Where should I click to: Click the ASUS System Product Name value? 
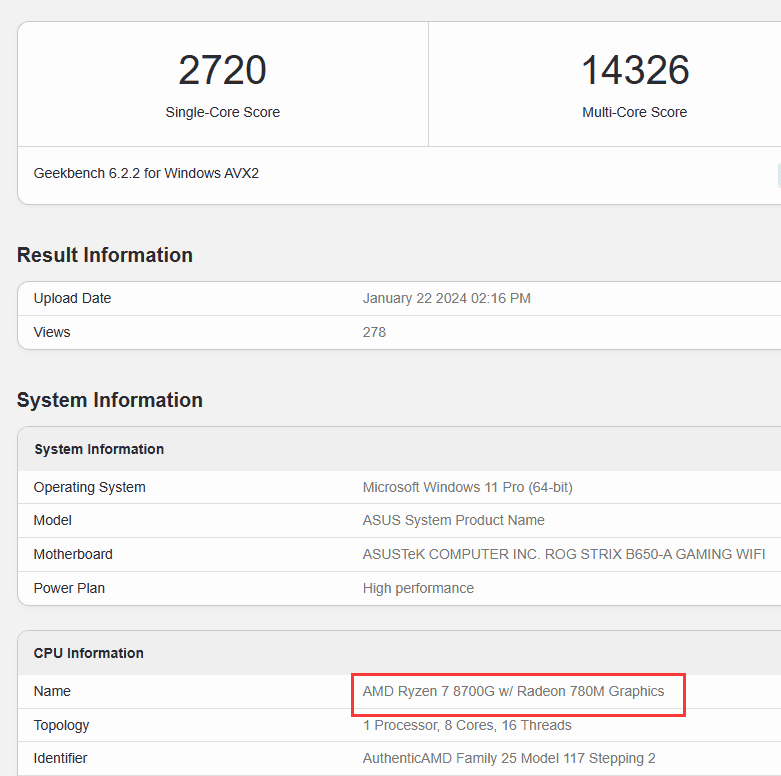point(453,520)
